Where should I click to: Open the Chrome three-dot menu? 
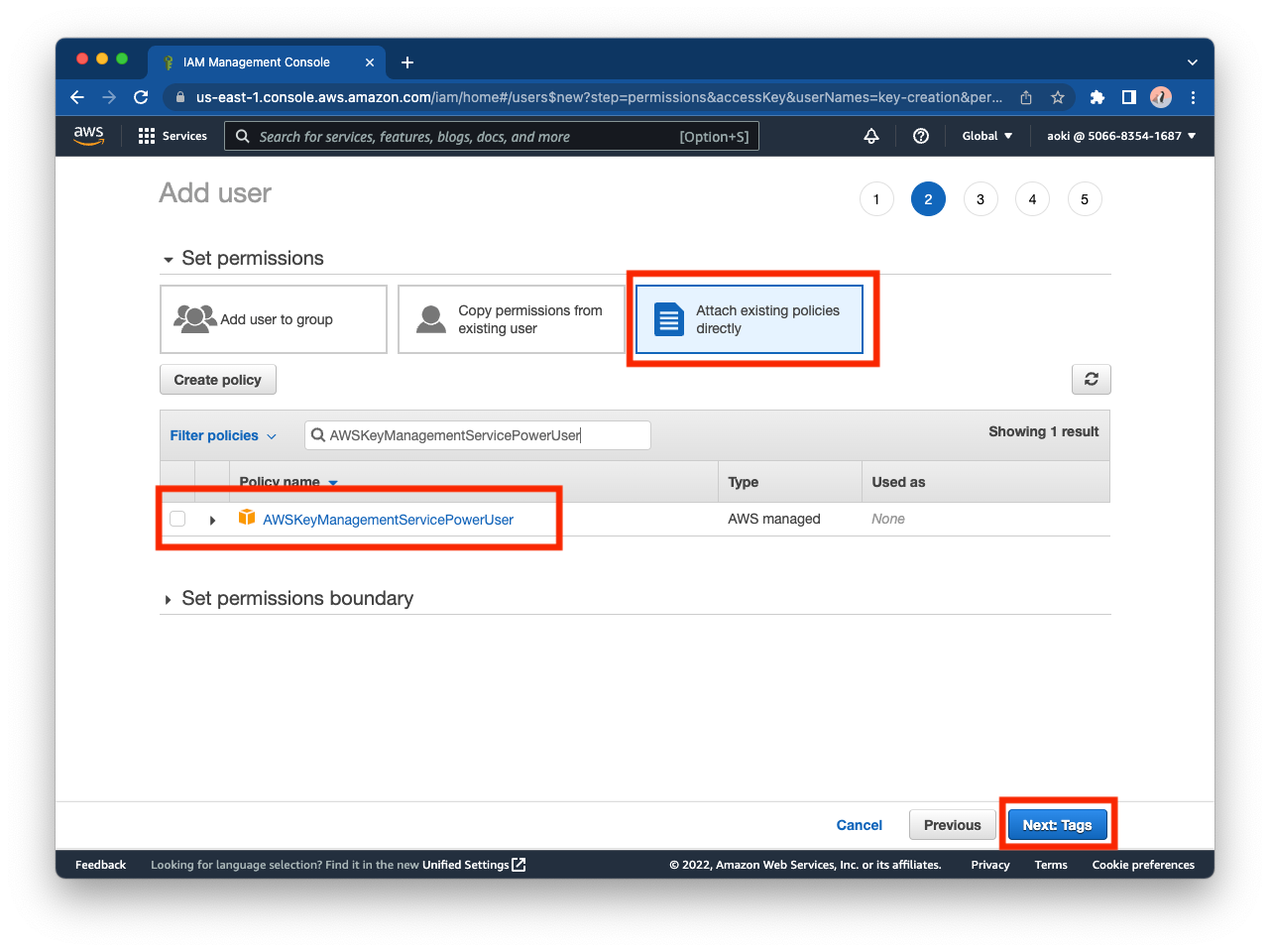coord(1193,97)
